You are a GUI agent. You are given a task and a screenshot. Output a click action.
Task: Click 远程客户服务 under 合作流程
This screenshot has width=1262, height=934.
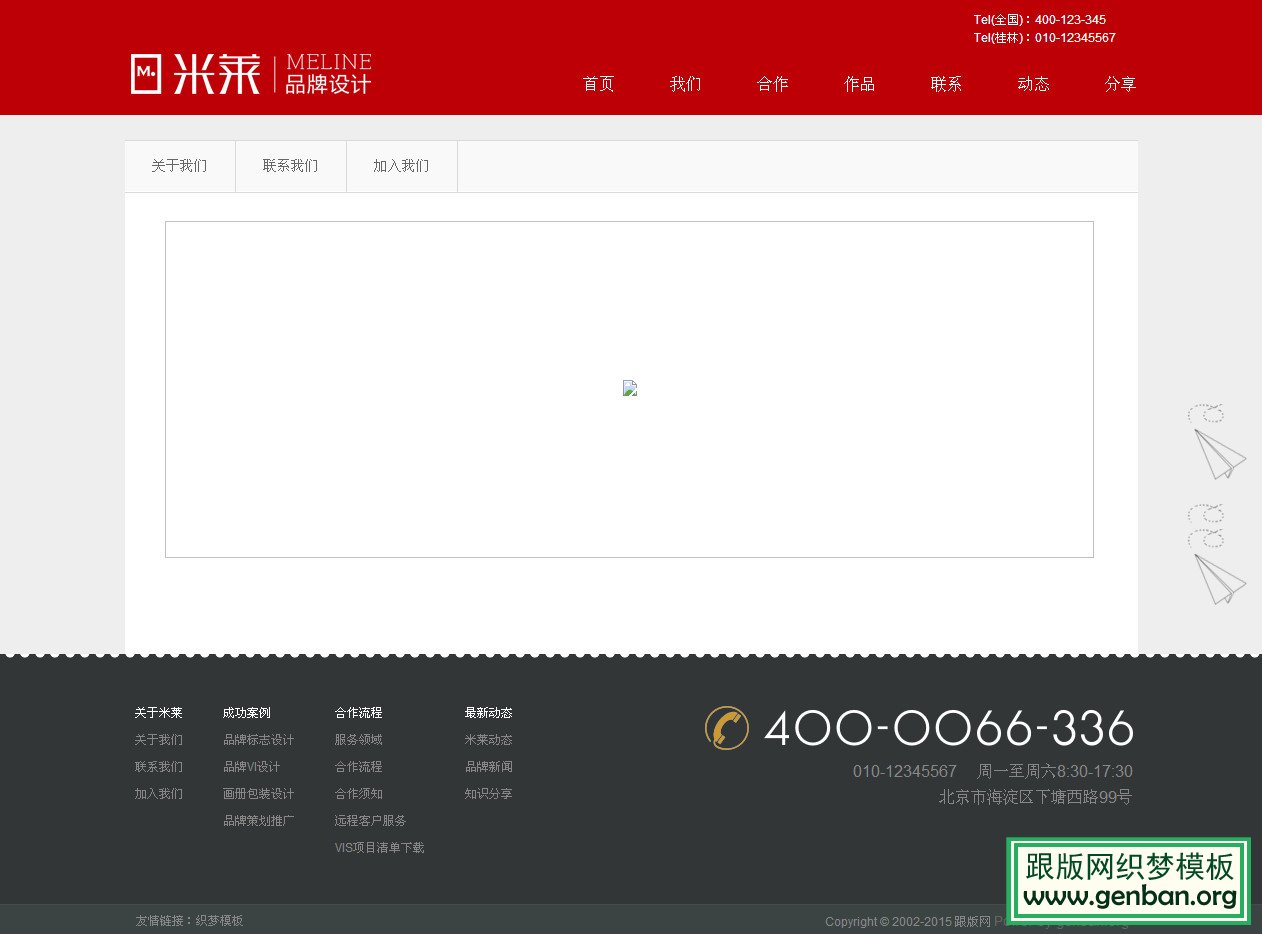pos(370,820)
